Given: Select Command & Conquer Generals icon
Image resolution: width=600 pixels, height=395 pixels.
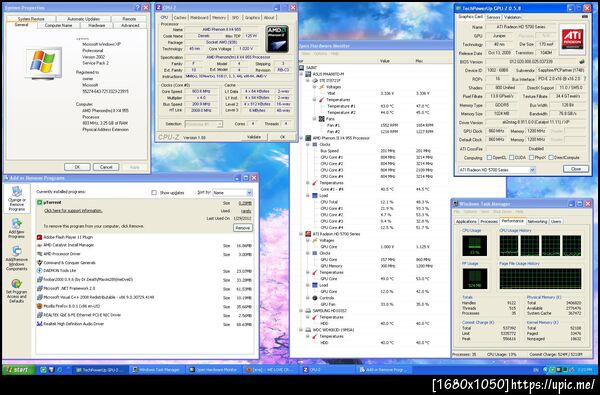Looking at the screenshot, I should [39, 263].
